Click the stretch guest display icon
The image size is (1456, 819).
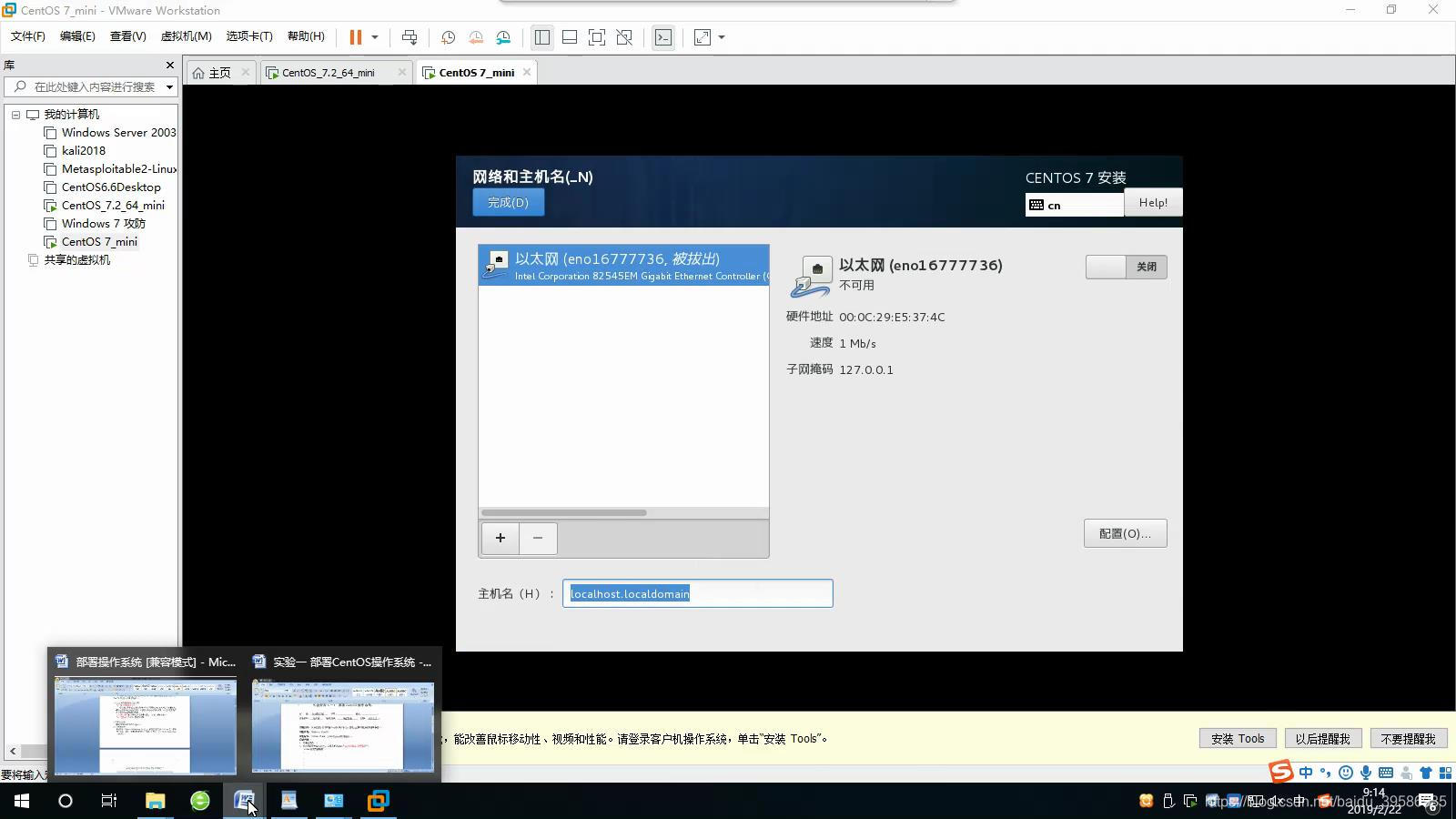(703, 37)
